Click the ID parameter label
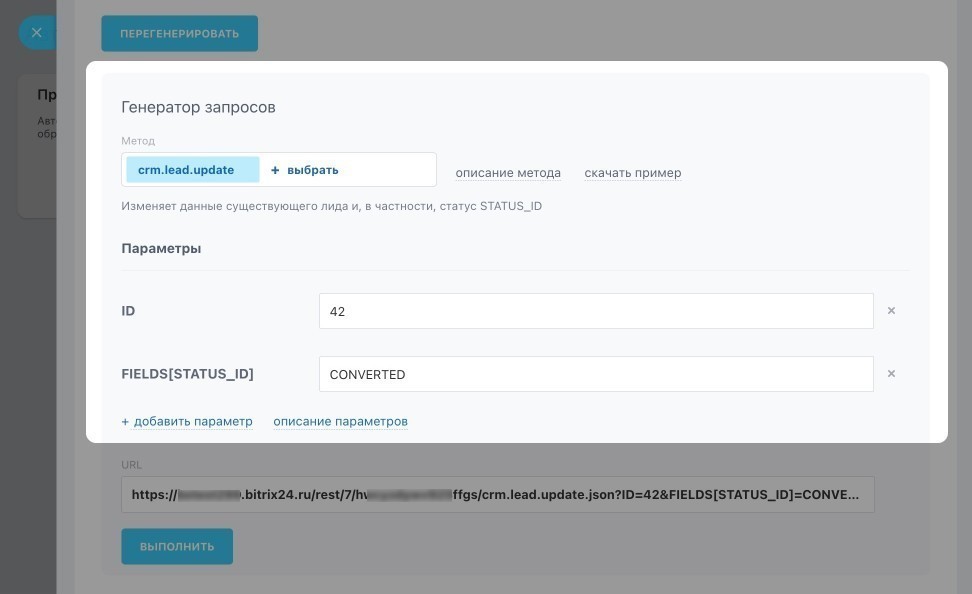972x594 pixels. click(128, 311)
